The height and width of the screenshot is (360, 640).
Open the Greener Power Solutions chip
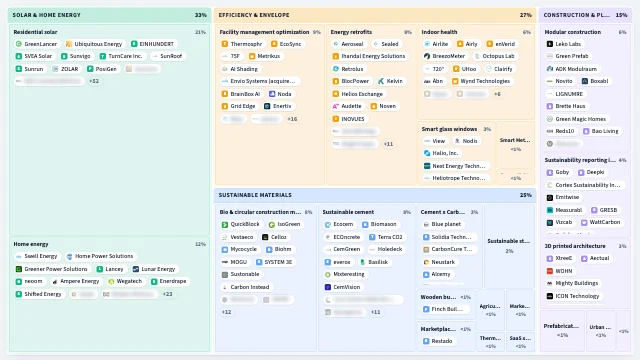[x=52, y=269]
